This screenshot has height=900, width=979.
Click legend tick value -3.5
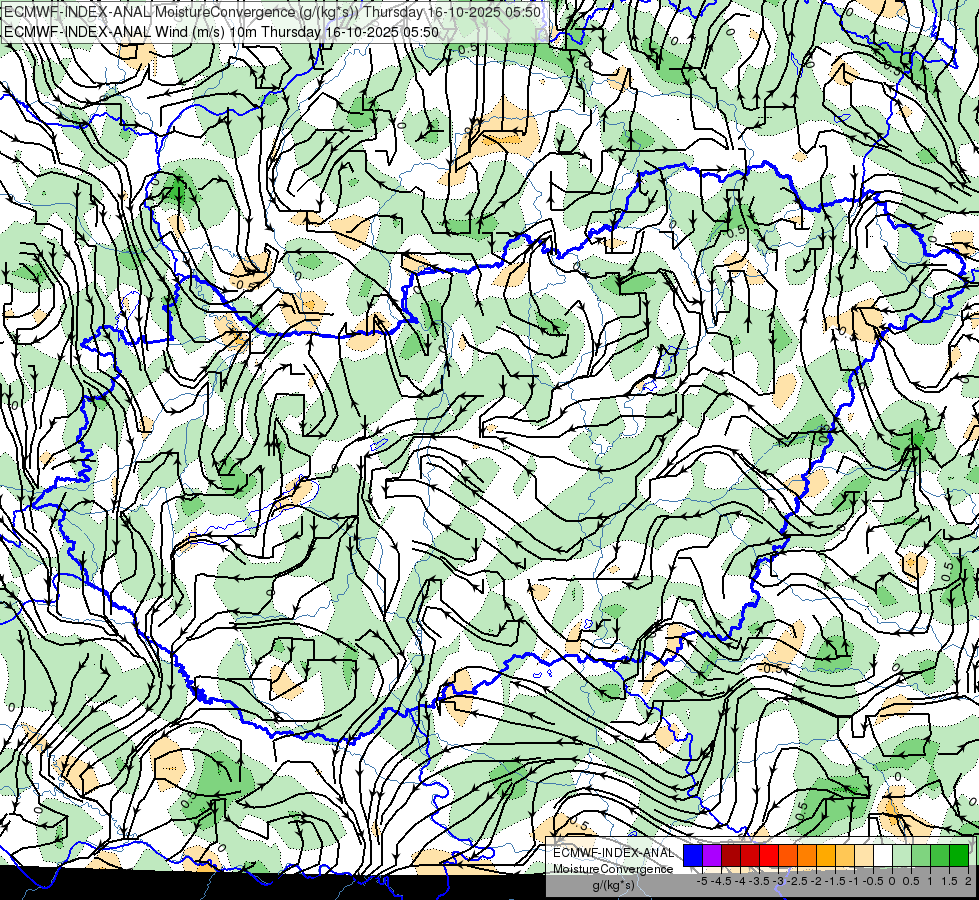point(759,881)
